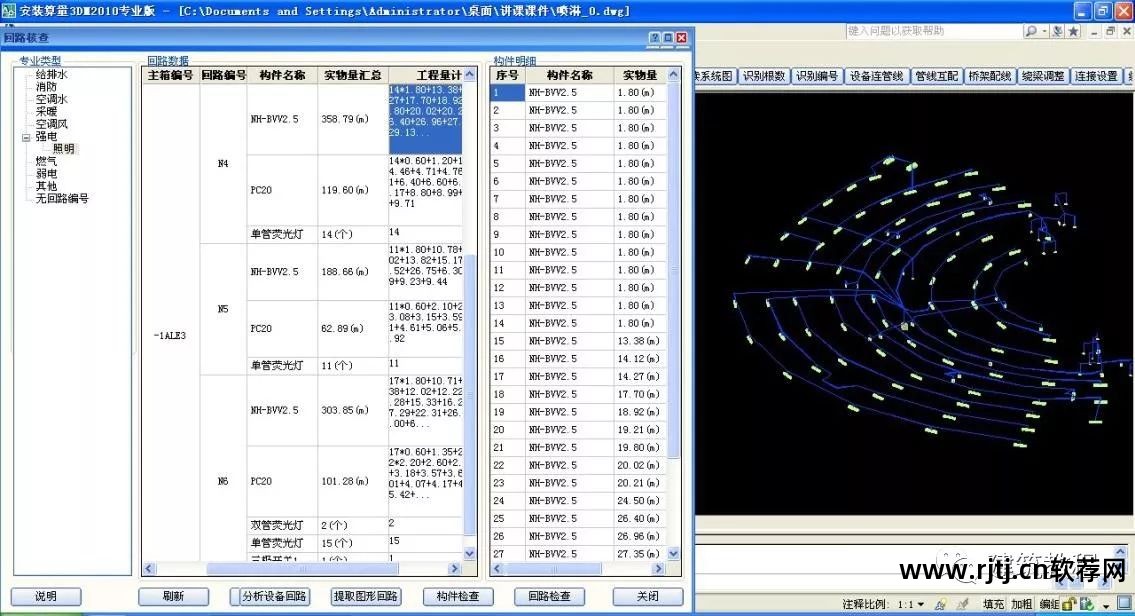Screen dimensions: 1135x616
Task: Click the favorites star icon
Action: click(1073, 32)
